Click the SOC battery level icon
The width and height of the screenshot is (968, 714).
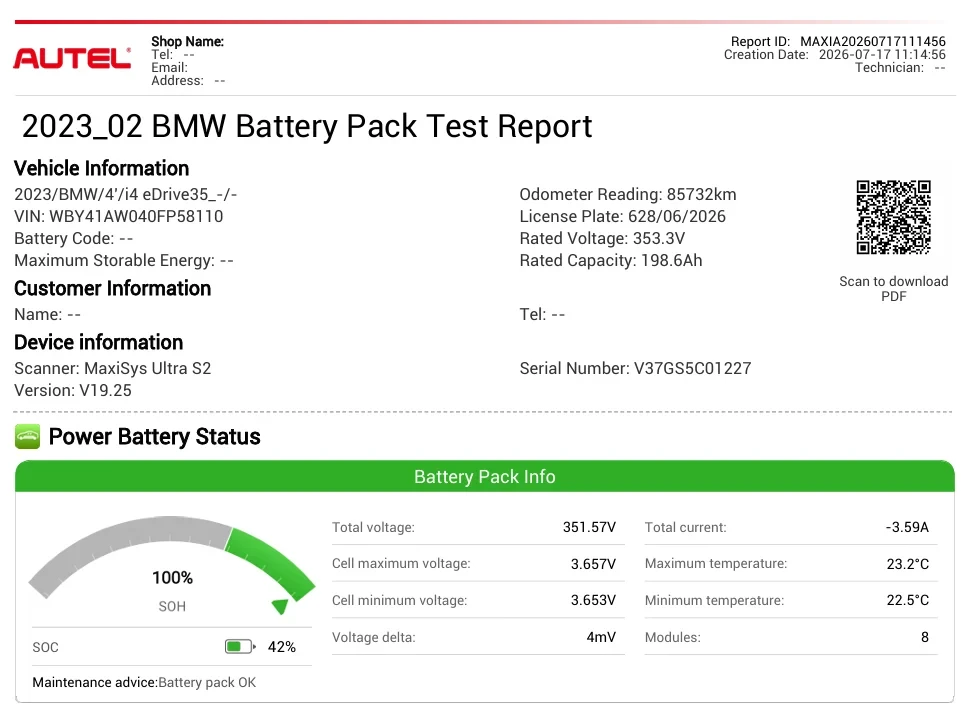pyautogui.click(x=240, y=647)
